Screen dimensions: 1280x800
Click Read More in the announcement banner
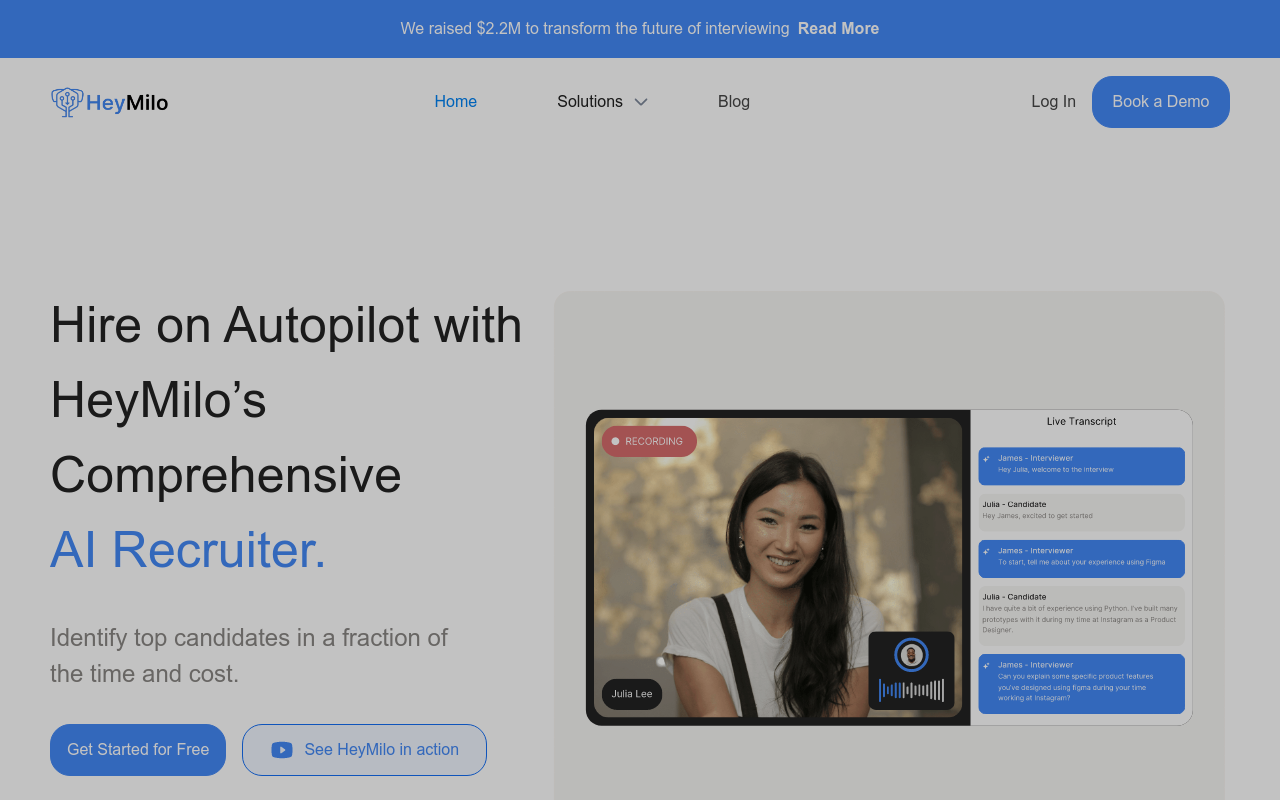839,29
